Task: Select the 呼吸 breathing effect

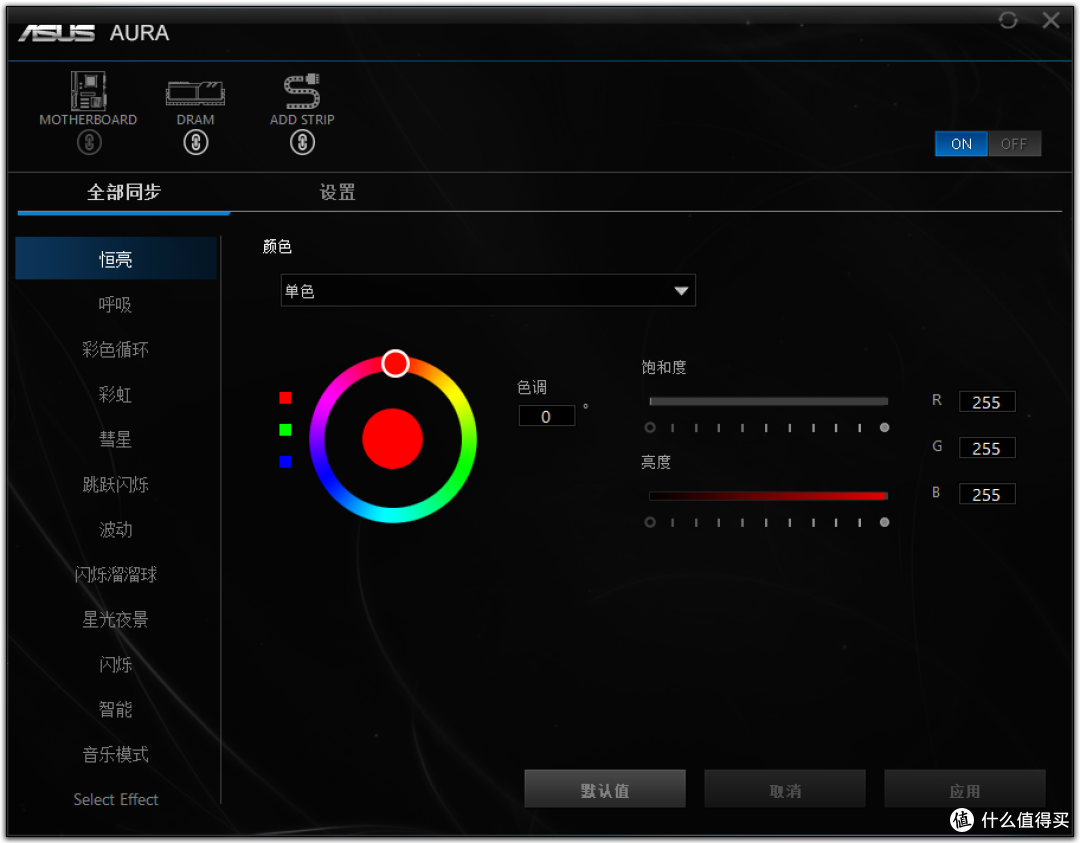Action: click(x=116, y=304)
